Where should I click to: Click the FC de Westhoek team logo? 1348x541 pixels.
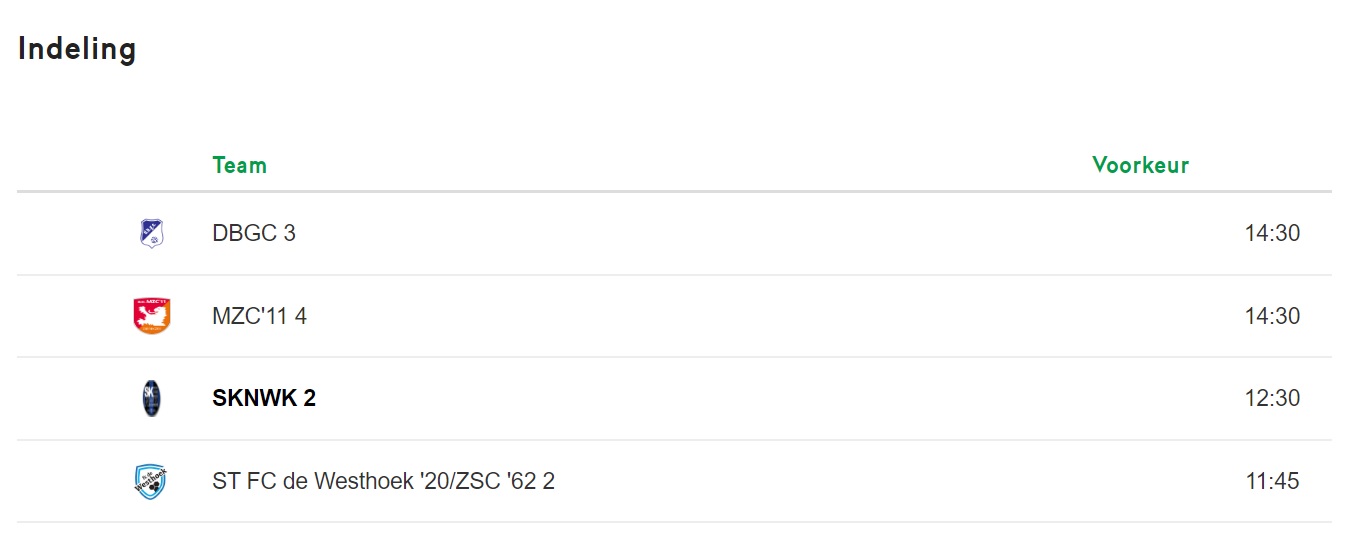pos(151,482)
